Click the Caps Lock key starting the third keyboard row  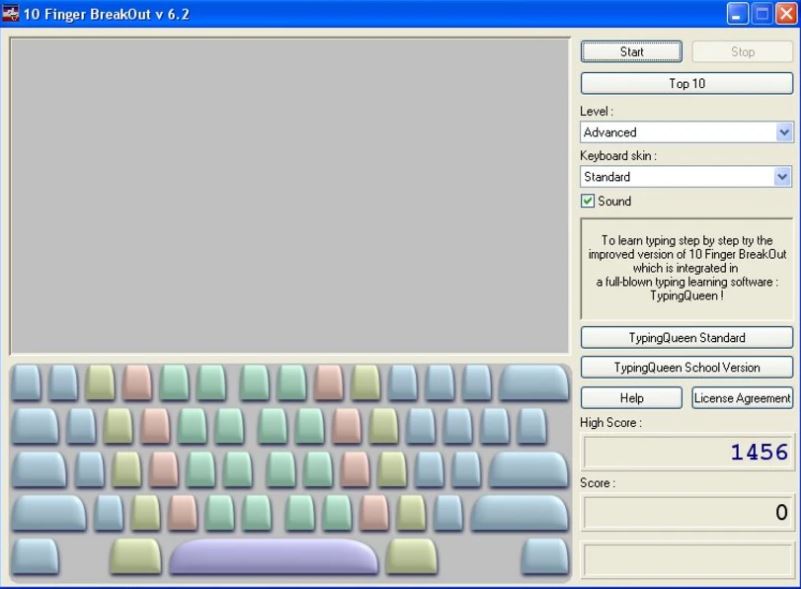click(39, 469)
